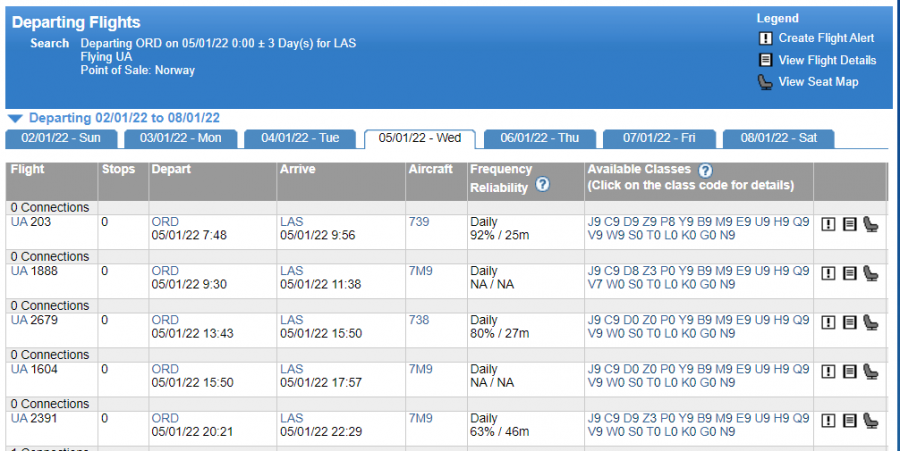Viewport: 900px width, 451px height.
Task: Open seat map for UA 1888
Action: [871, 274]
